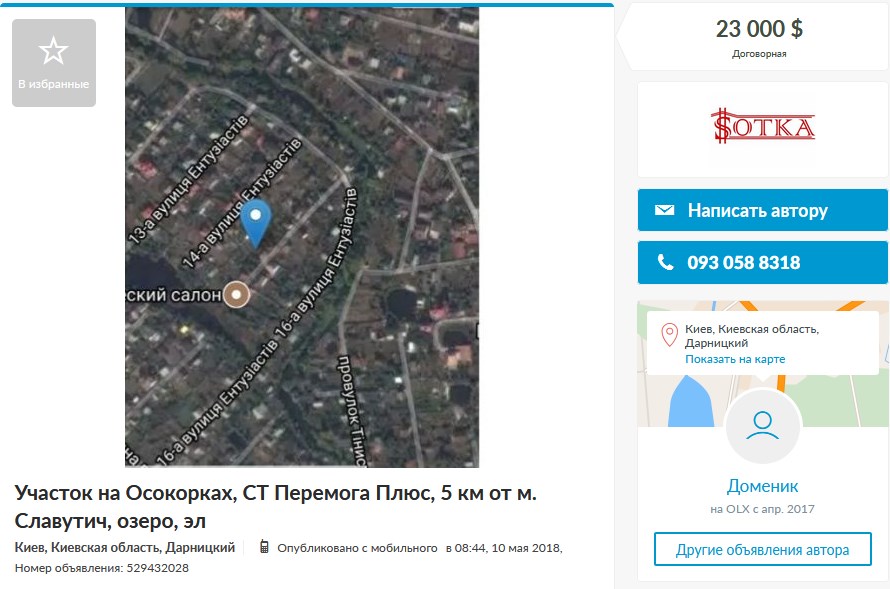Click the phone handset icon
This screenshot has width=890, height=589.
point(665,262)
